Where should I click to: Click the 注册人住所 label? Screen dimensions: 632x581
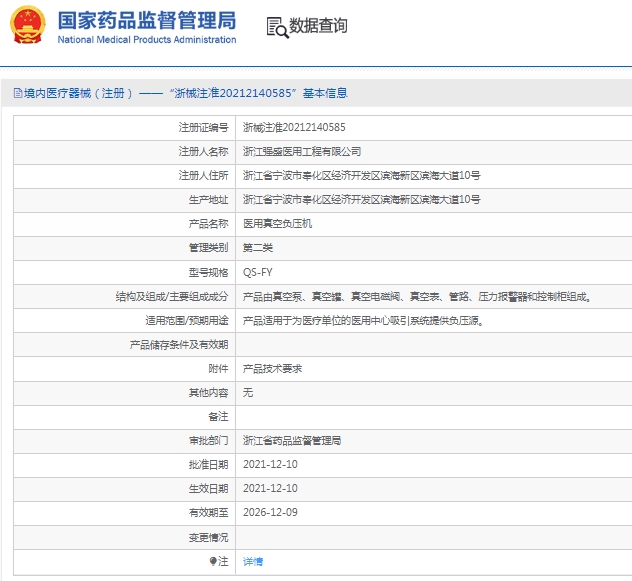pyautogui.click(x=204, y=175)
